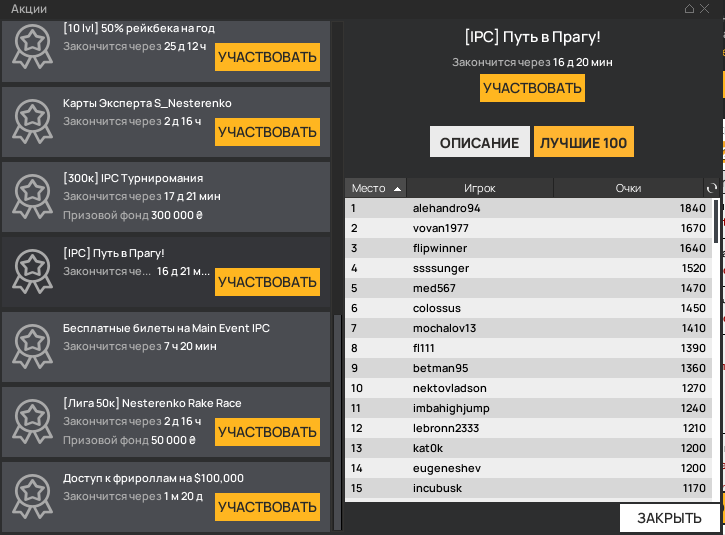This screenshot has width=725, height=535.
Task: Switch to the ОПИСАНИЕ tab
Action: coord(479,143)
